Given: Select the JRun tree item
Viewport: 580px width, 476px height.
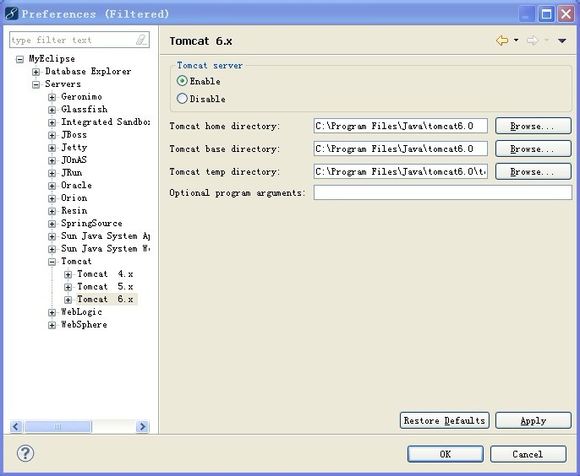Looking at the screenshot, I should 71,173.
